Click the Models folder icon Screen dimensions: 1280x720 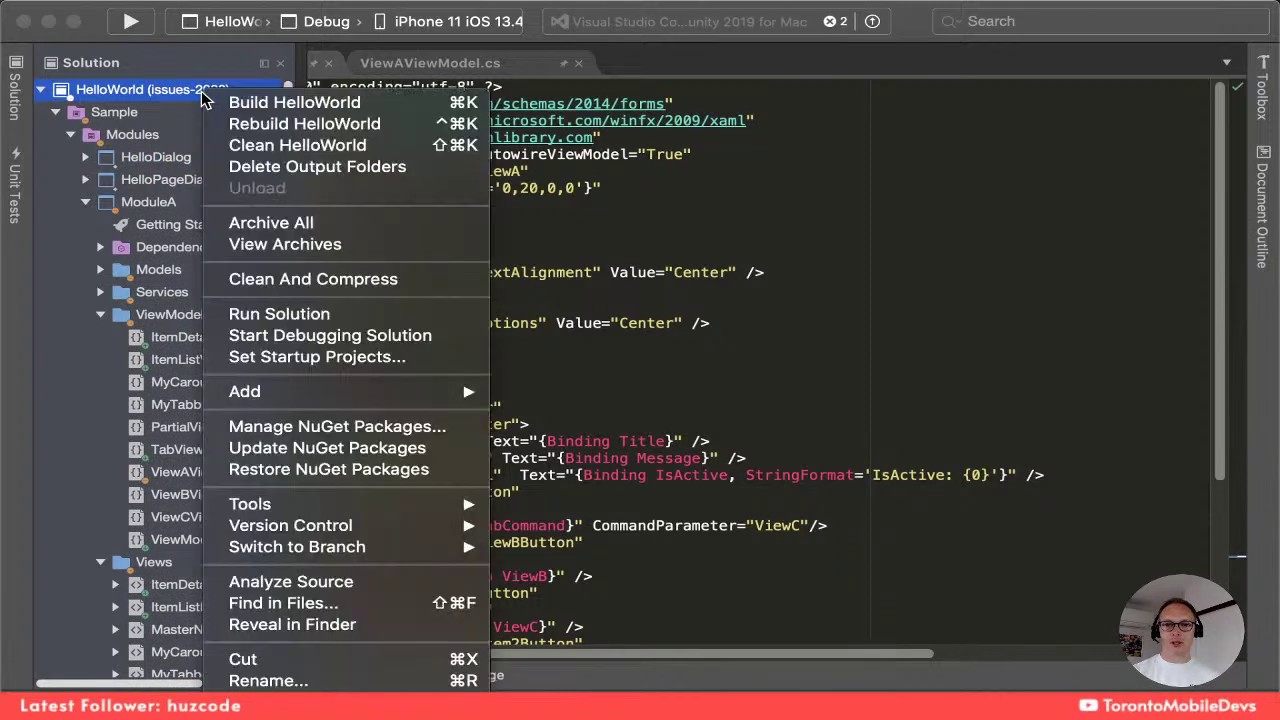click(x=121, y=270)
